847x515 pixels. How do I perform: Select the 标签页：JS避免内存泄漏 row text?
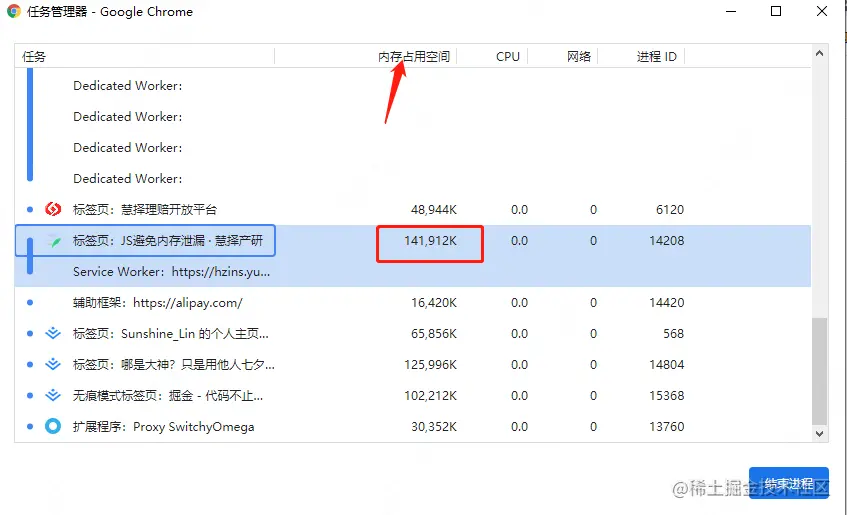coord(168,240)
